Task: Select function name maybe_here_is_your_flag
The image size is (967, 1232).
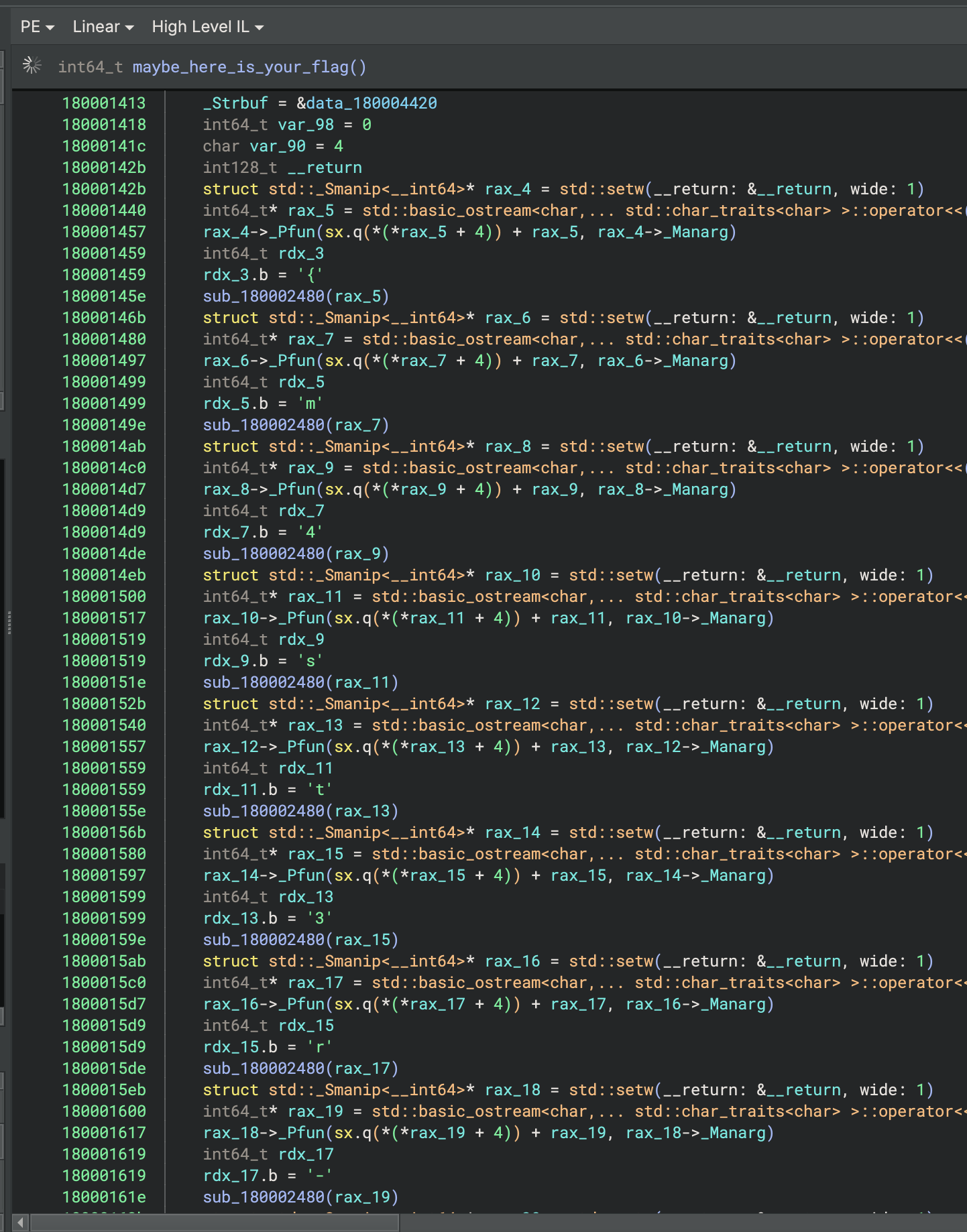Action: pos(244,67)
